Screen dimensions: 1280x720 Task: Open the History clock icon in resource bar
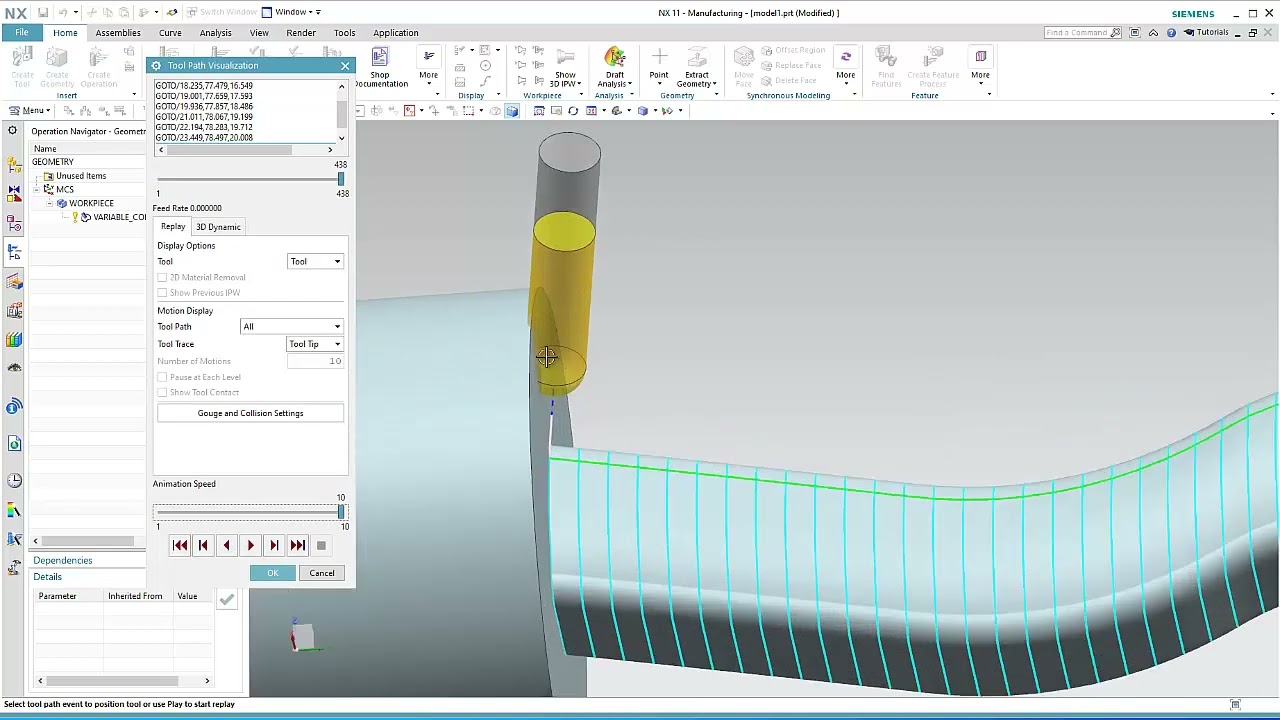[14, 481]
